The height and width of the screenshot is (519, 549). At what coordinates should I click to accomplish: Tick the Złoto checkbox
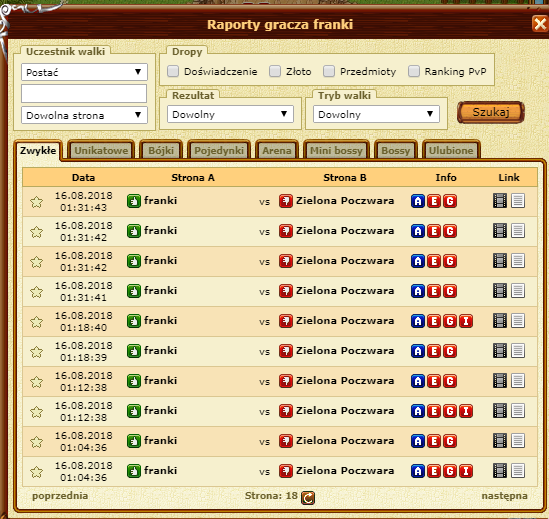(275, 71)
